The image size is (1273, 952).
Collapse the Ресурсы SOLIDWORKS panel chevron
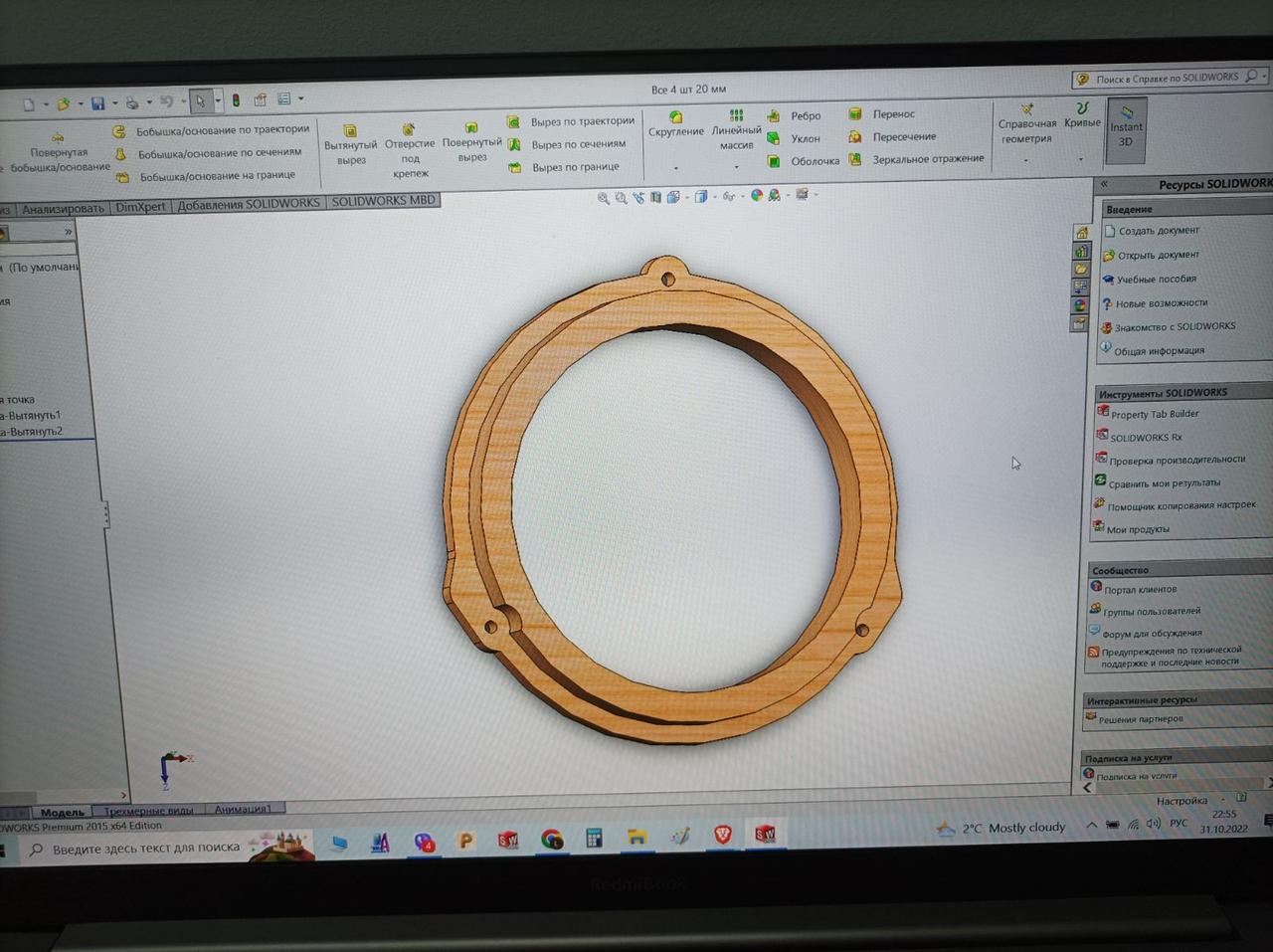point(1104,184)
